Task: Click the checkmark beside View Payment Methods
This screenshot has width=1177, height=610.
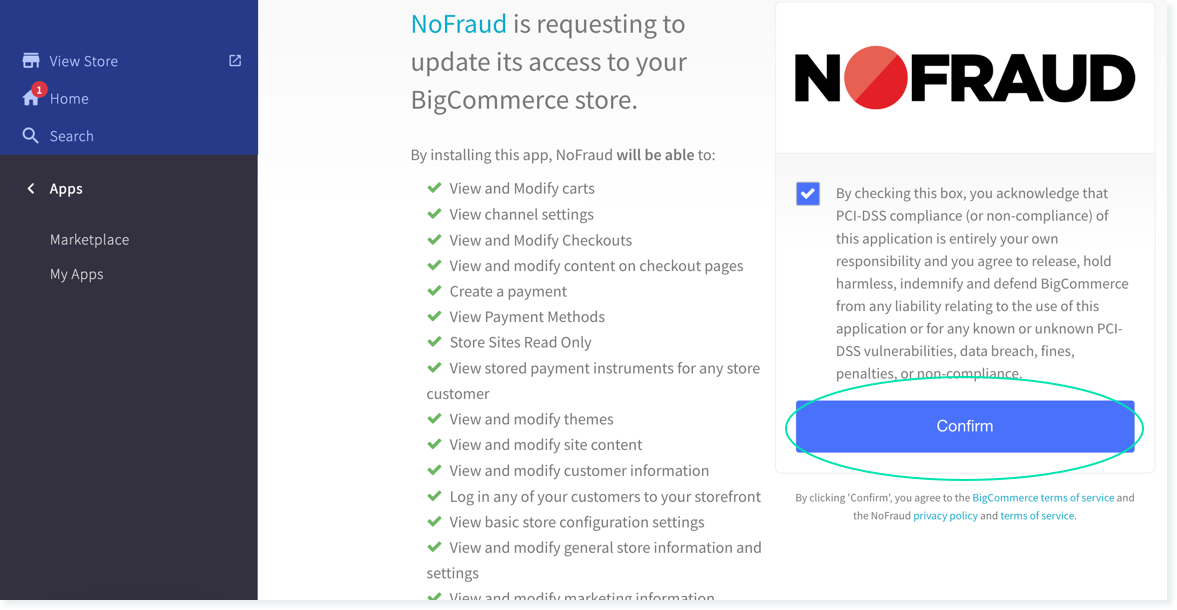Action: pos(435,316)
